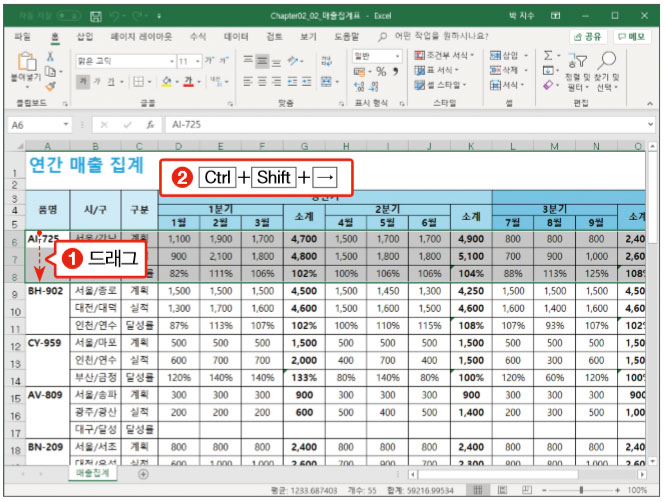
Task: Select the Format Painter brush icon
Action: point(51,87)
